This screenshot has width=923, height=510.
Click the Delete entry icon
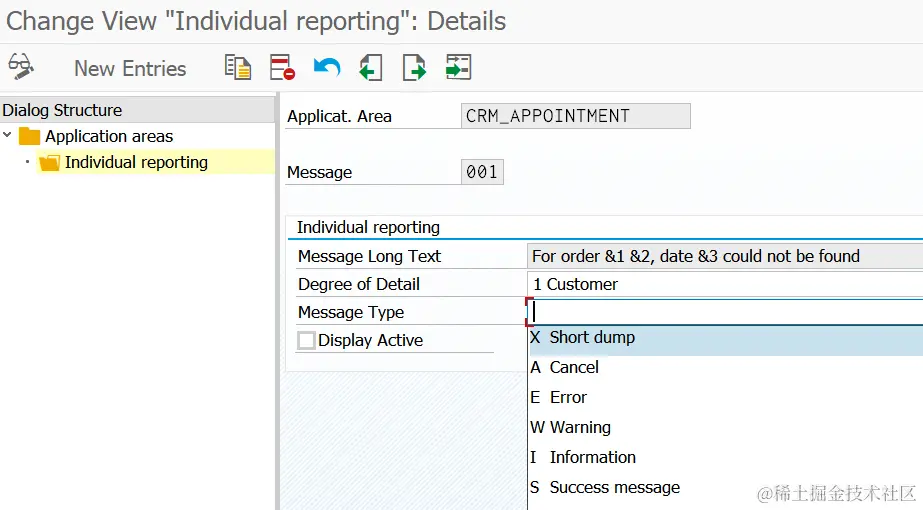[282, 67]
